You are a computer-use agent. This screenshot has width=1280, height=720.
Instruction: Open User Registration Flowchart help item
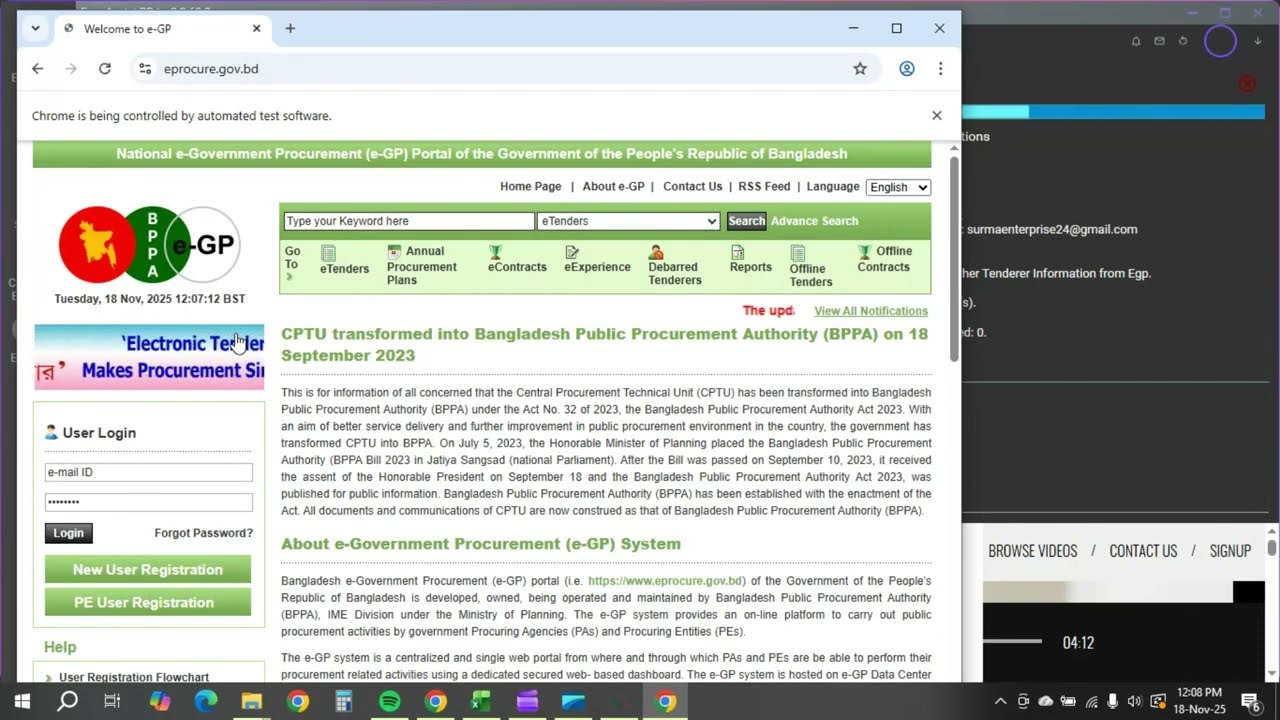coord(134,677)
